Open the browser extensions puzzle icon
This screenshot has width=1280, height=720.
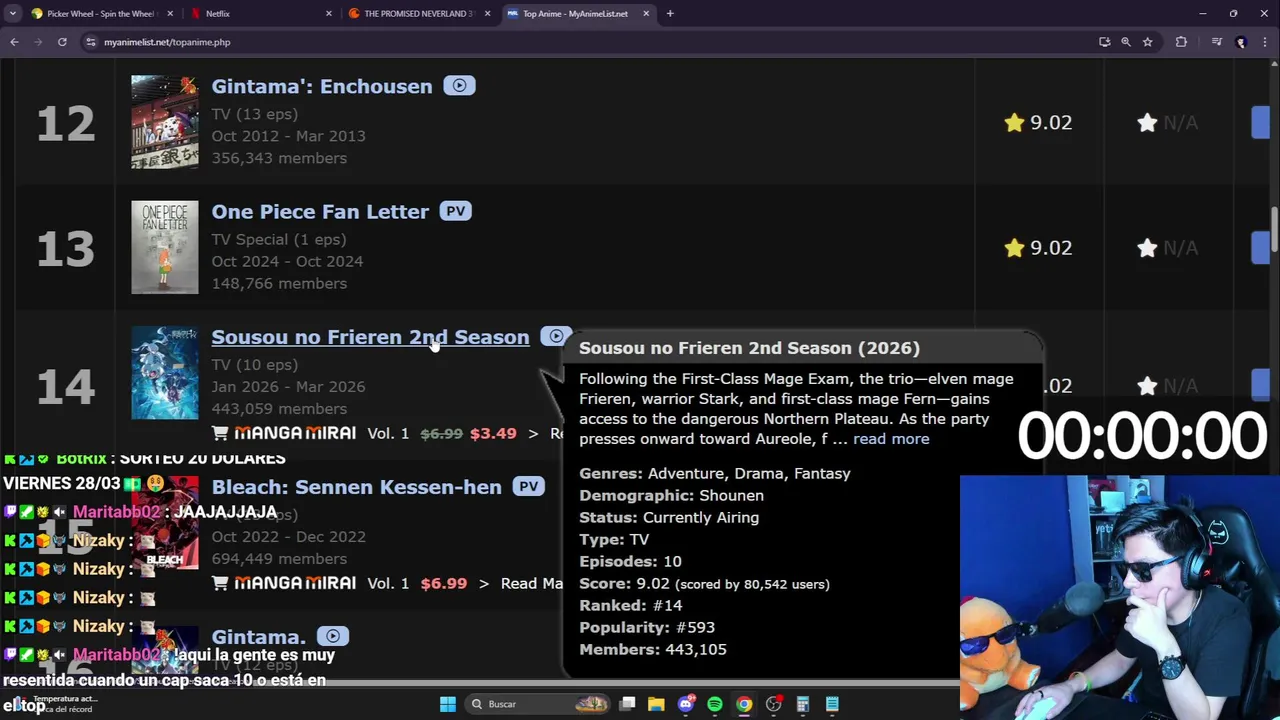(x=1182, y=42)
